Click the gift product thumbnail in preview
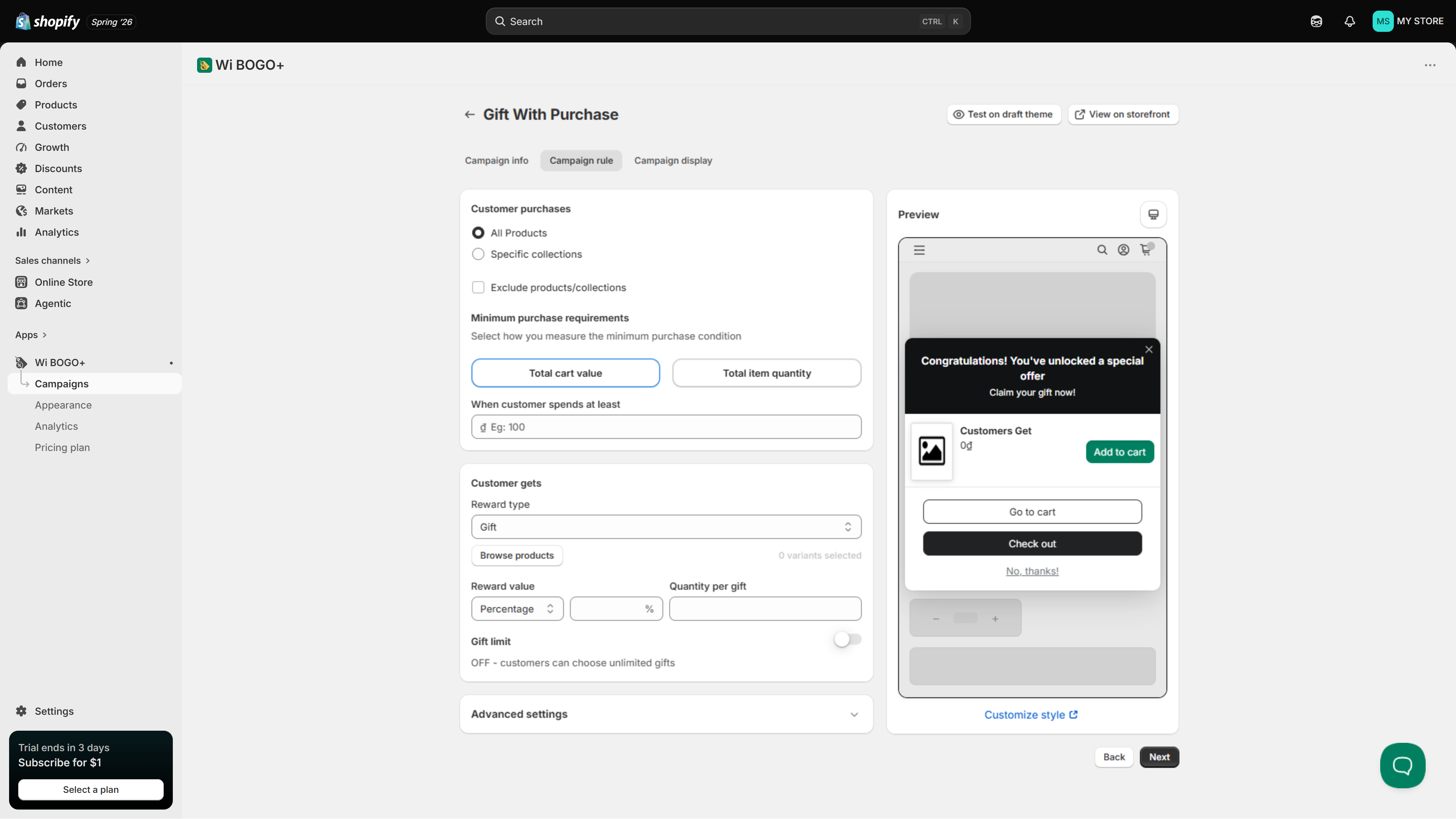1456x819 pixels. click(932, 452)
